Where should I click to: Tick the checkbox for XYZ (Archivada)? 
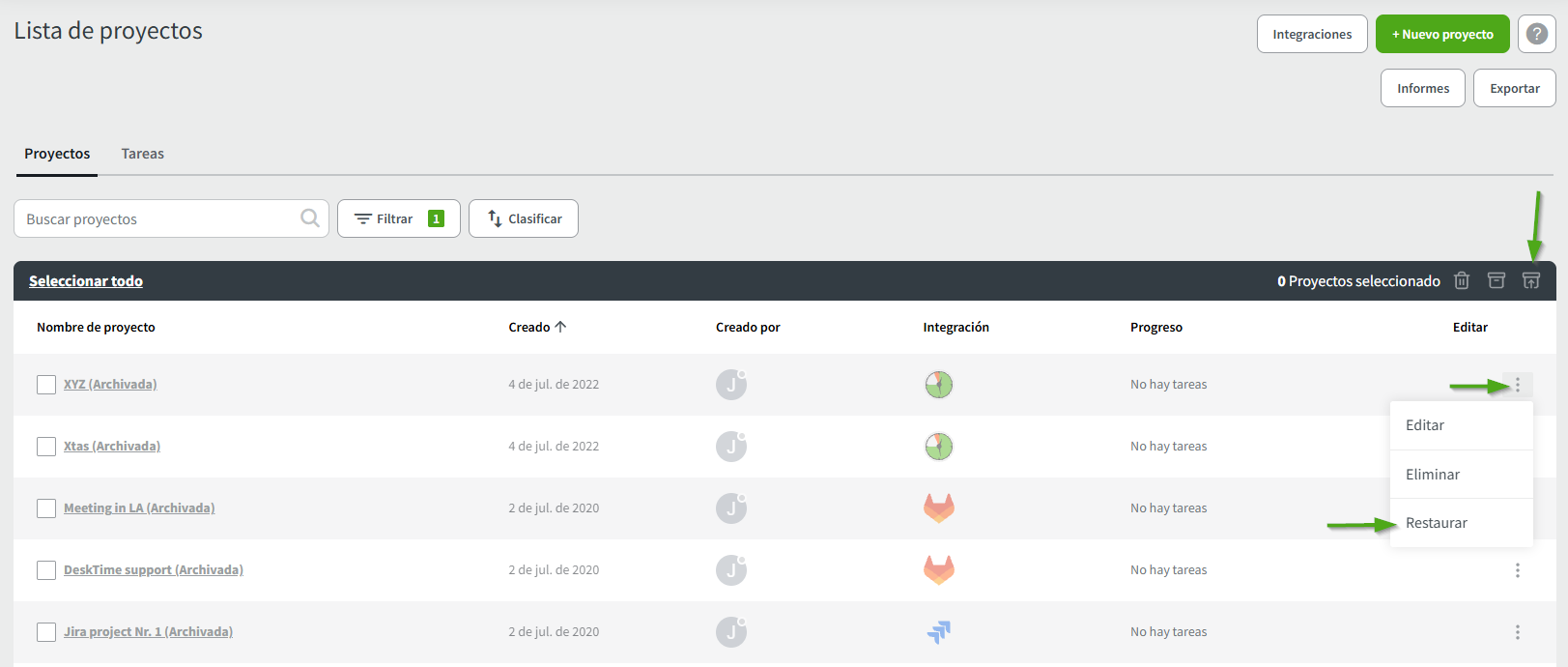(46, 385)
